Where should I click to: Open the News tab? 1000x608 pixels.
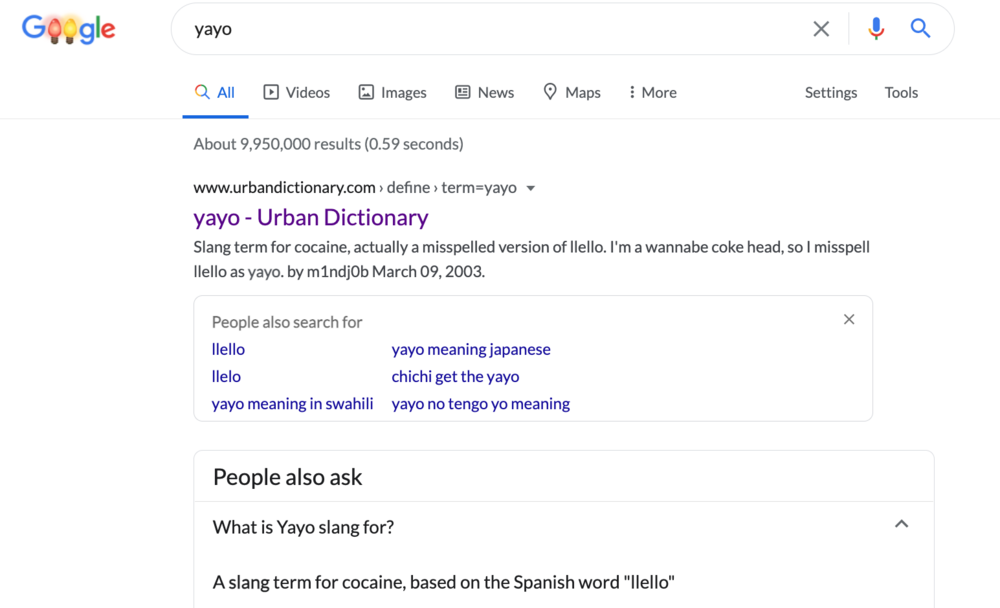[x=485, y=93]
